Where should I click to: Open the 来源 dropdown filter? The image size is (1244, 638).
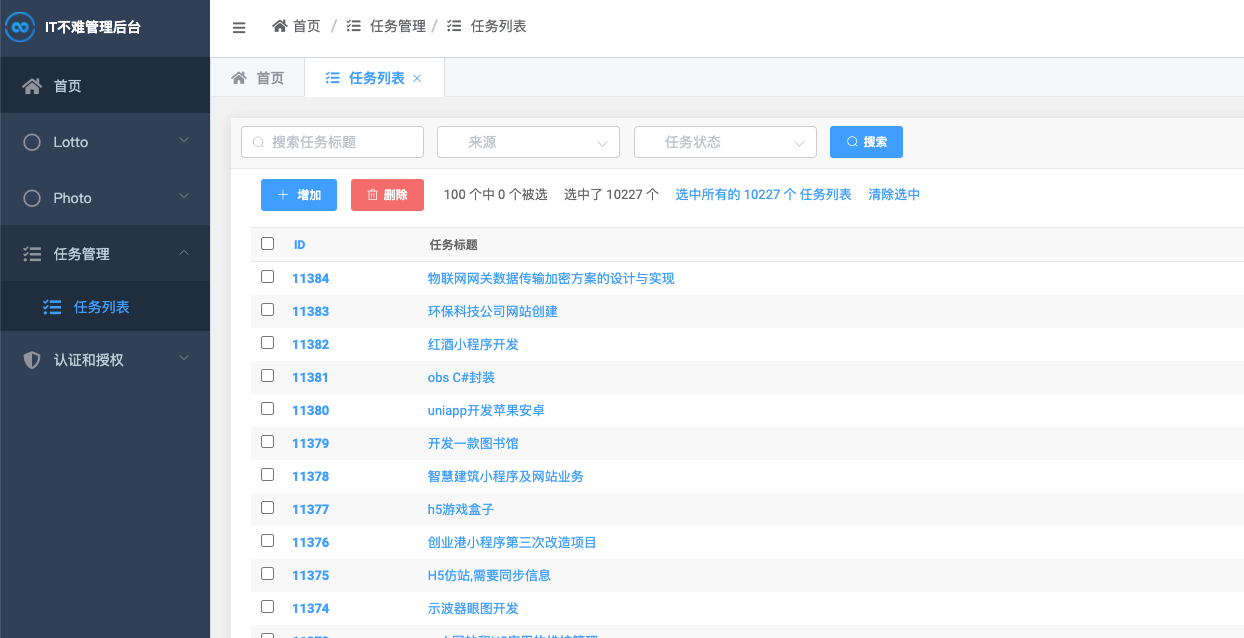coord(528,142)
